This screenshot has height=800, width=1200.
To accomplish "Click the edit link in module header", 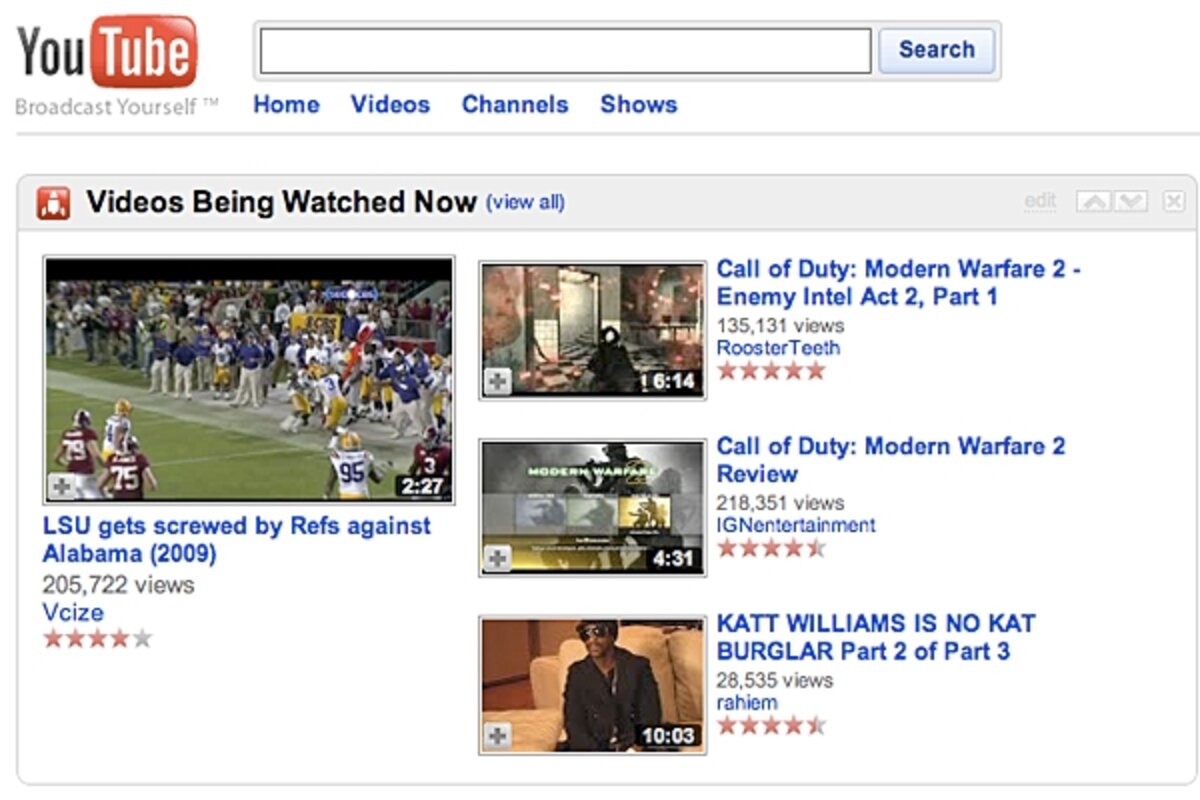I will [1040, 202].
